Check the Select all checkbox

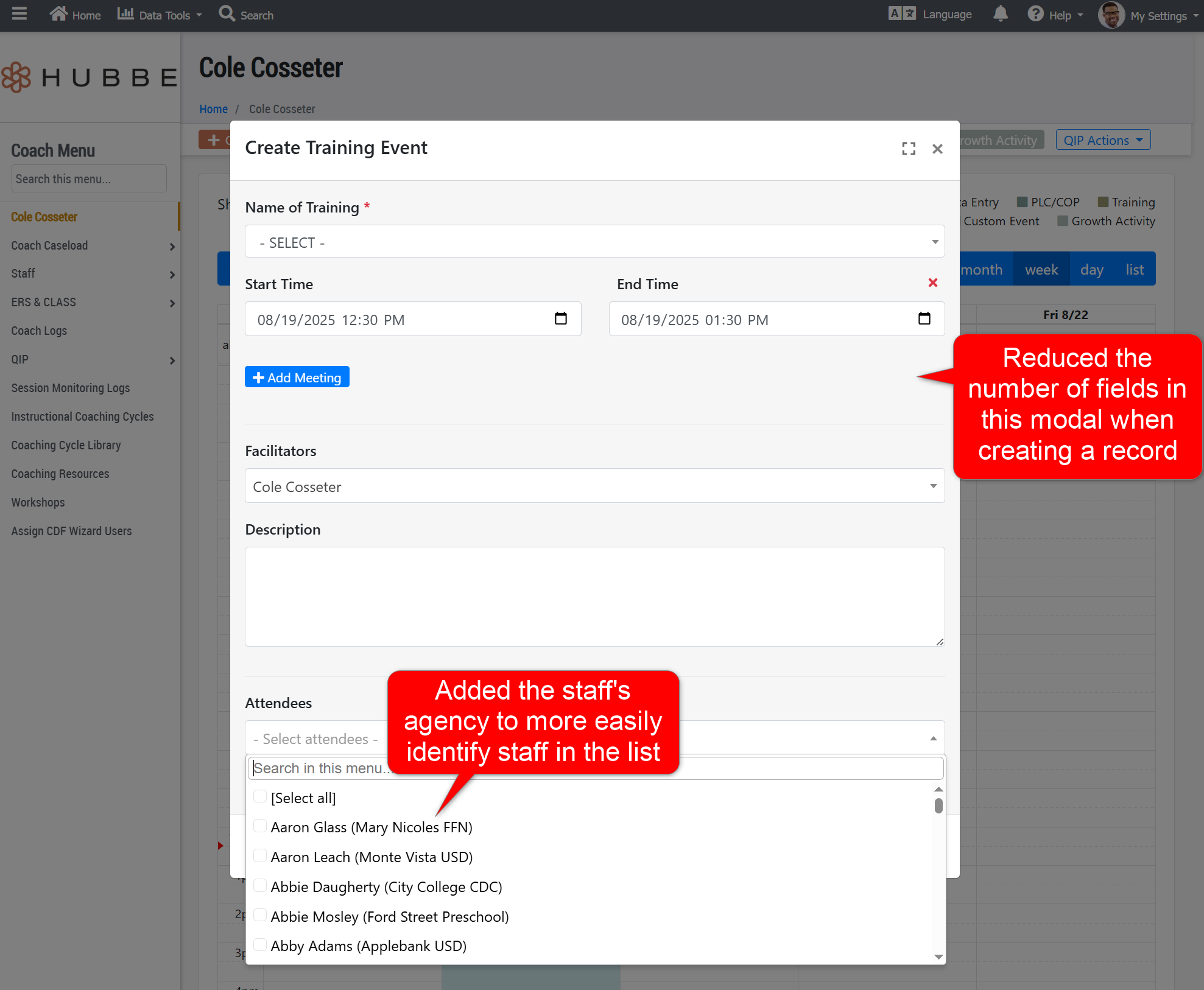[x=260, y=797]
